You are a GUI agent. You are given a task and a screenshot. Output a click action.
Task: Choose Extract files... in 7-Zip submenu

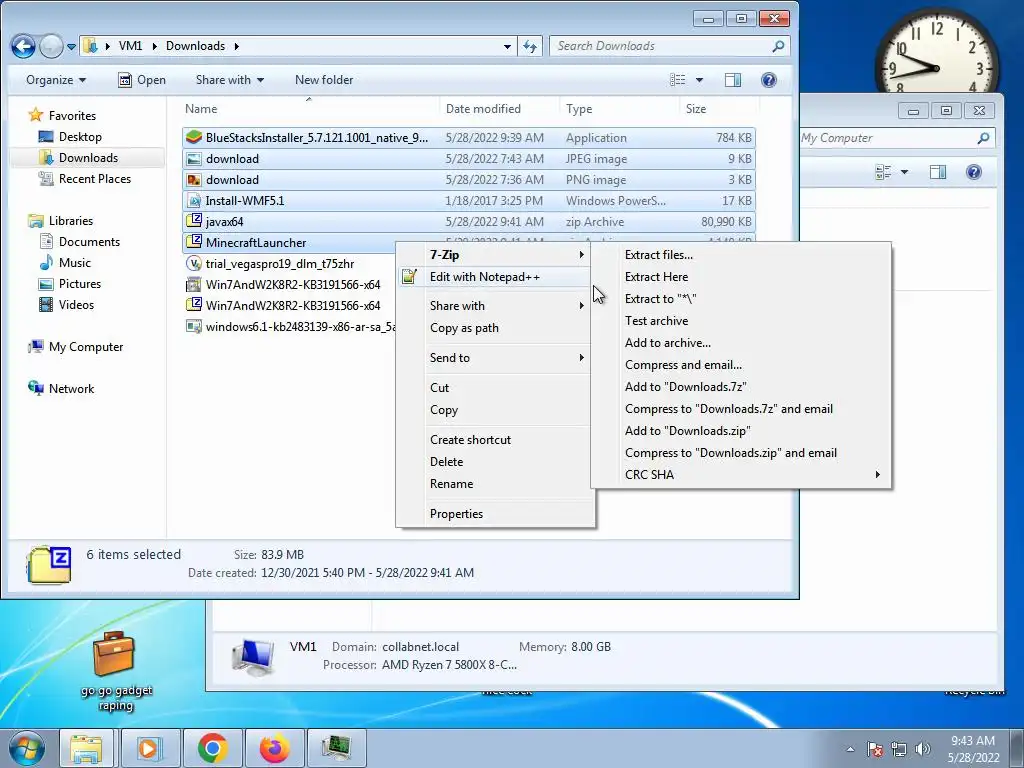741,255
